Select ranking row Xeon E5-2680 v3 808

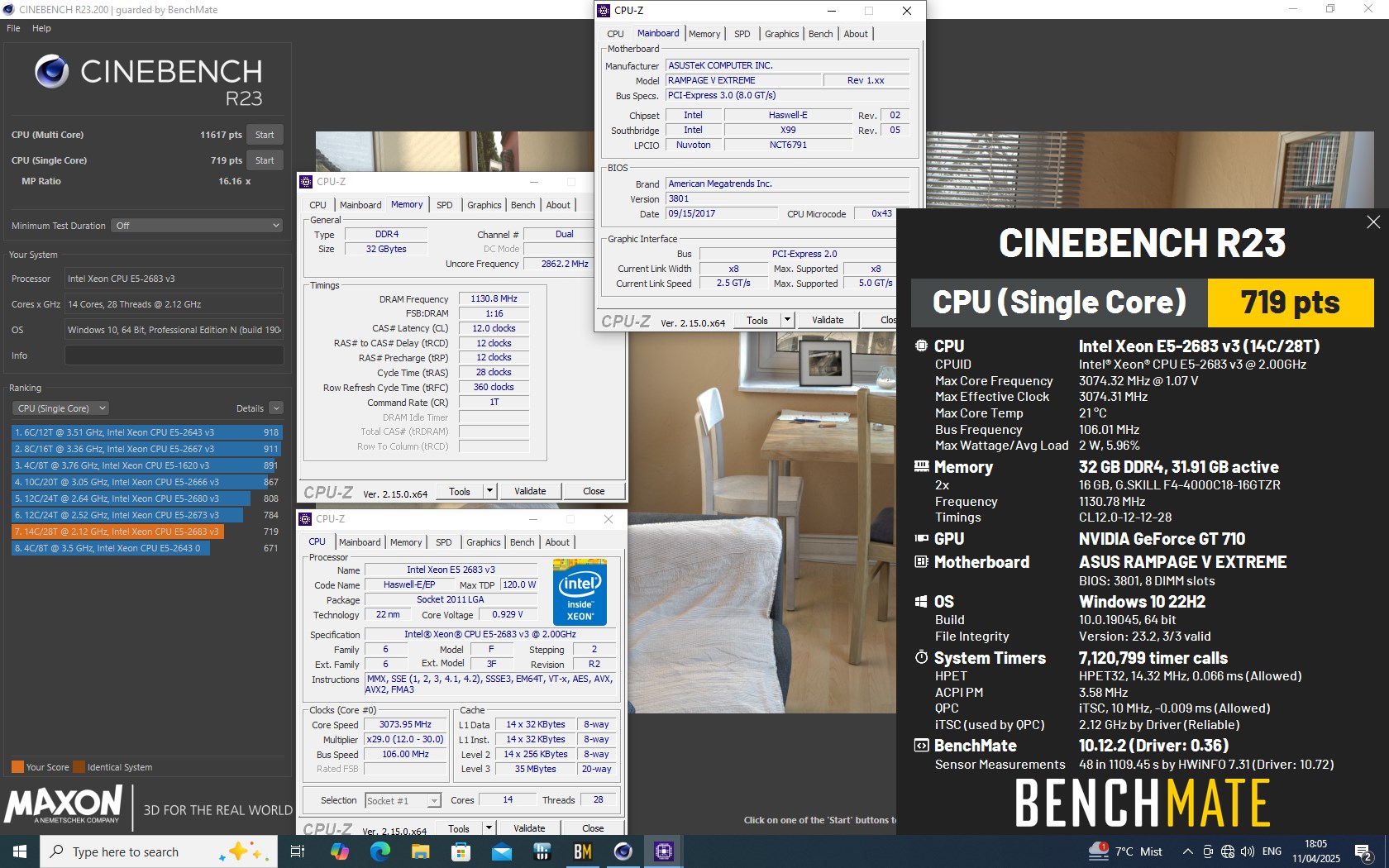click(146, 498)
